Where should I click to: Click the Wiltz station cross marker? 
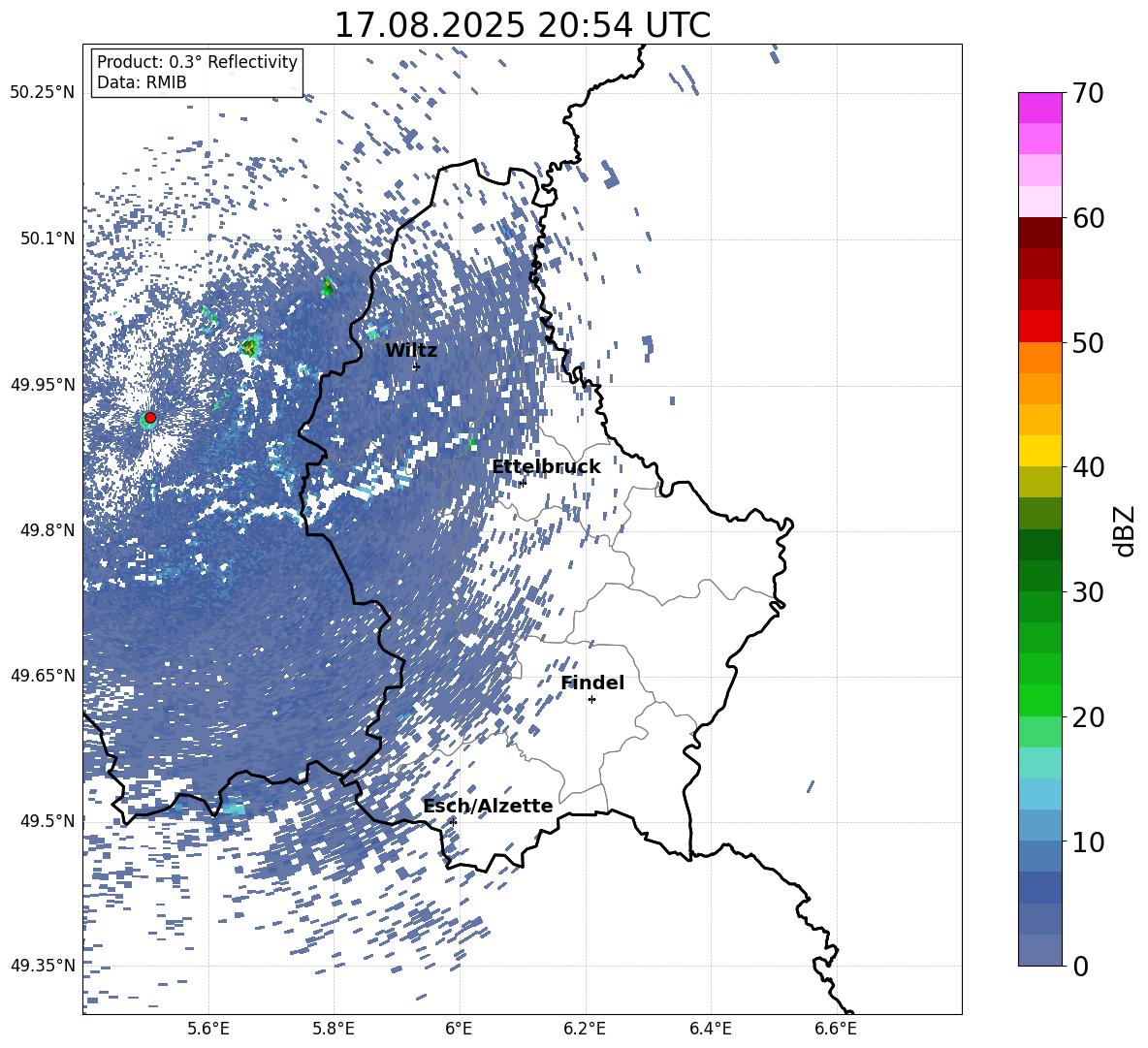tap(417, 366)
